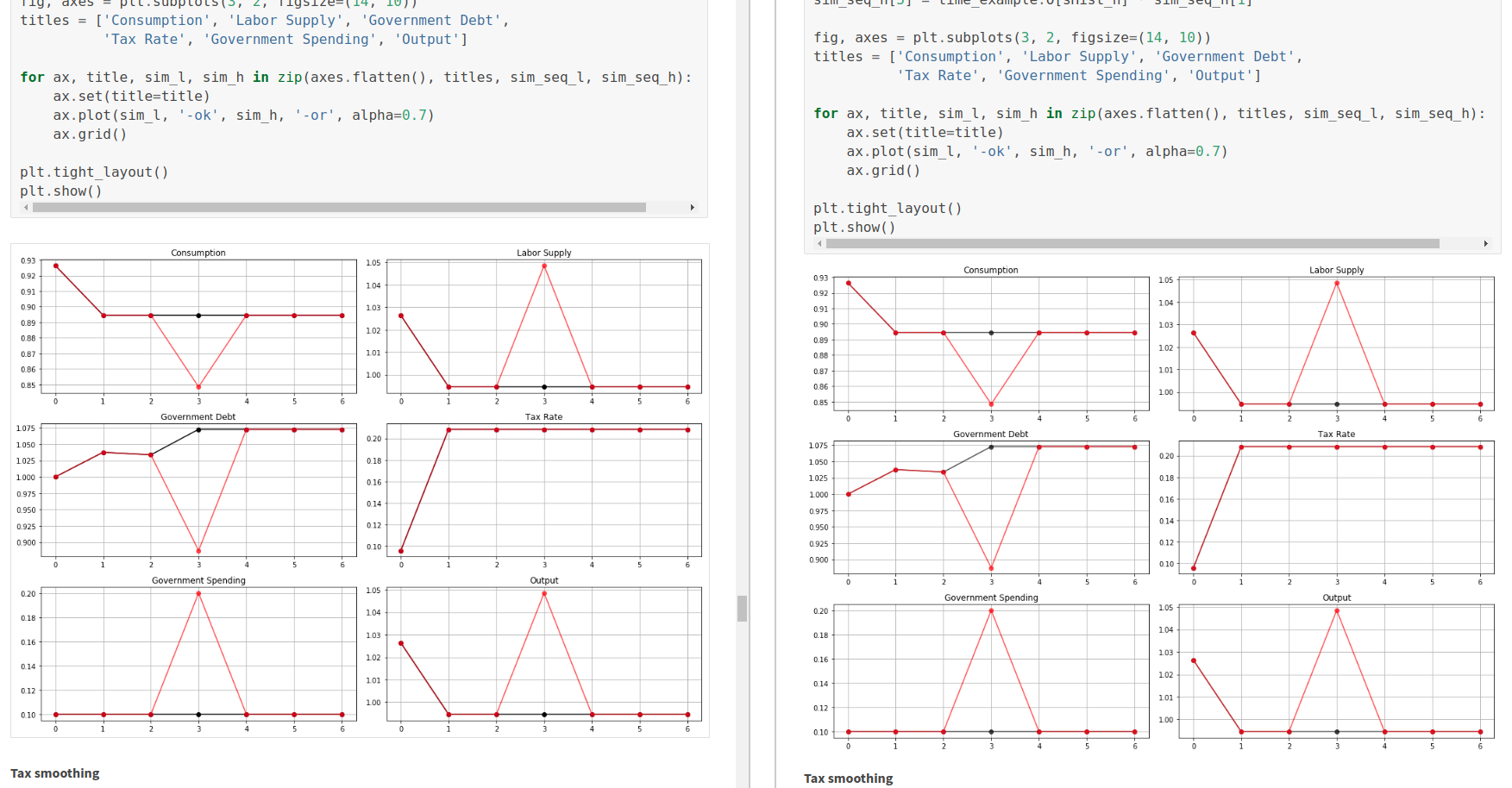The width and height of the screenshot is (1512, 788).
Task: Select the Government Spending plot in the right pane
Action: coord(991,671)
